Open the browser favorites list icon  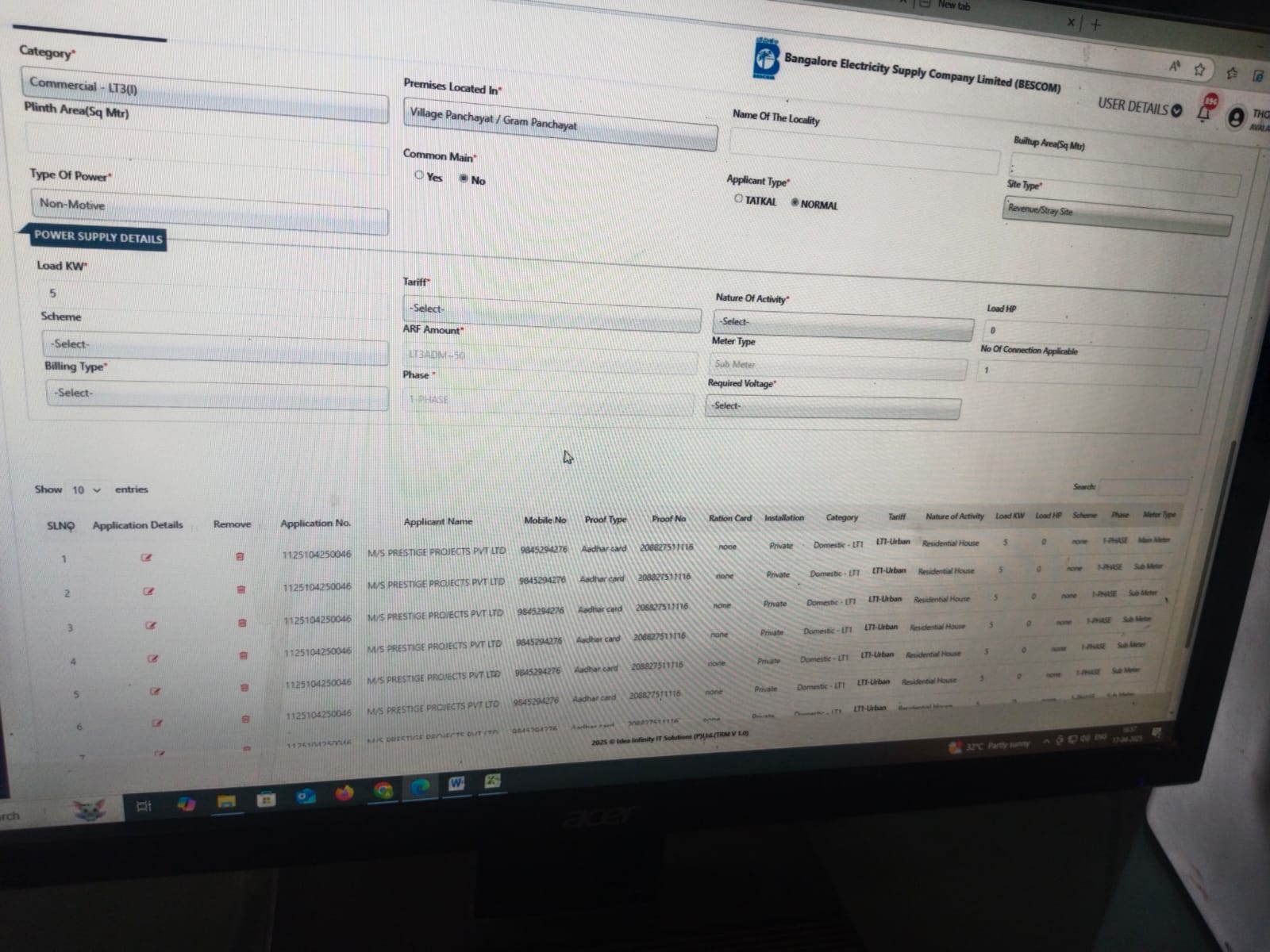[1232, 73]
